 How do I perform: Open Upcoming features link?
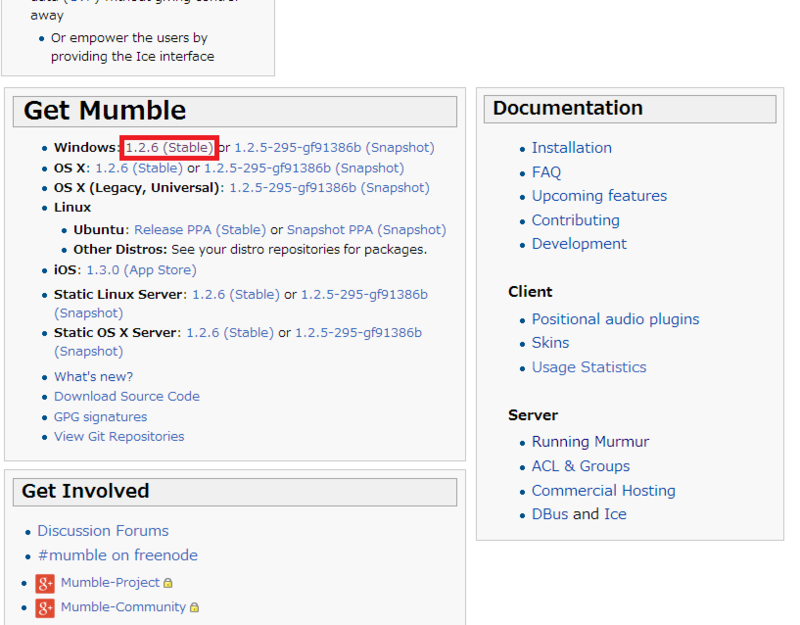[599, 196]
